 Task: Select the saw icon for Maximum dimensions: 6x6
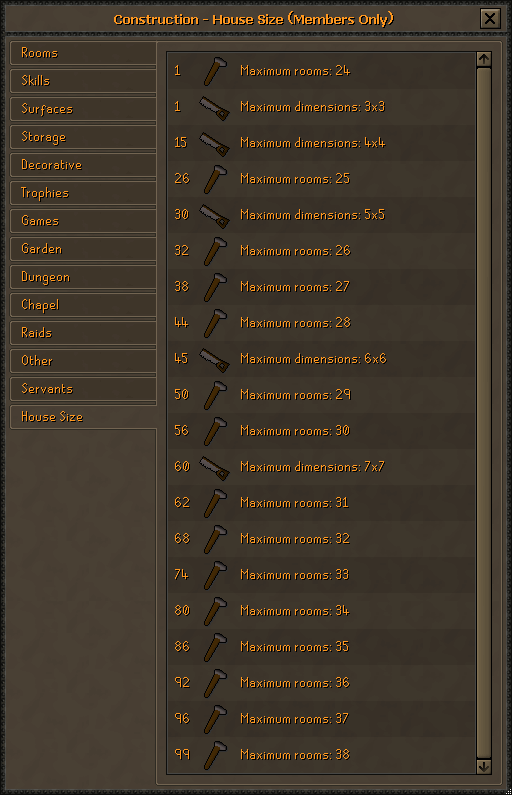click(x=214, y=359)
